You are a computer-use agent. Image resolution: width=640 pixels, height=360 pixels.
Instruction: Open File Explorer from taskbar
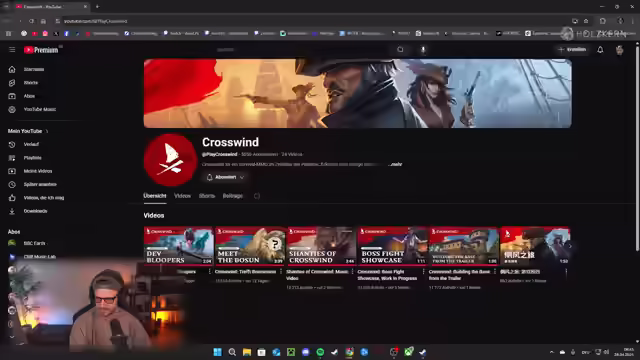(247, 352)
